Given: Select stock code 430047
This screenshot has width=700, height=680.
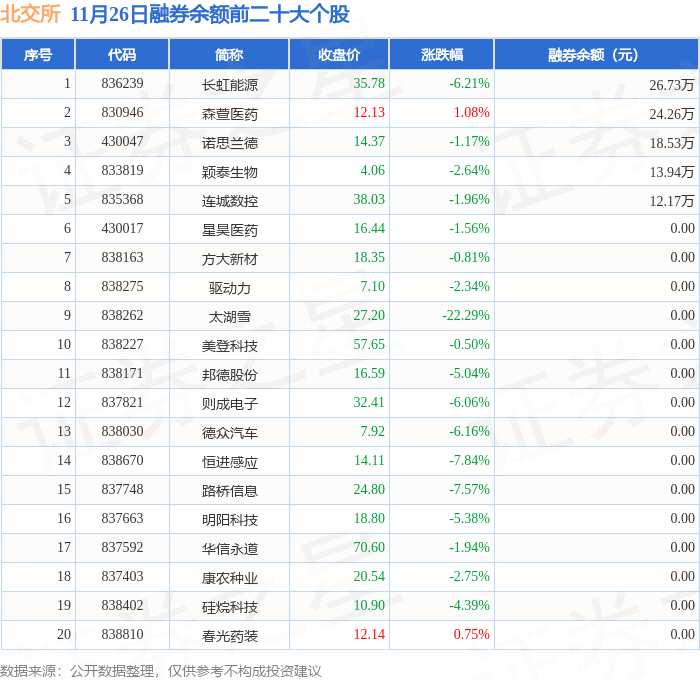Looking at the screenshot, I should click(x=122, y=142).
